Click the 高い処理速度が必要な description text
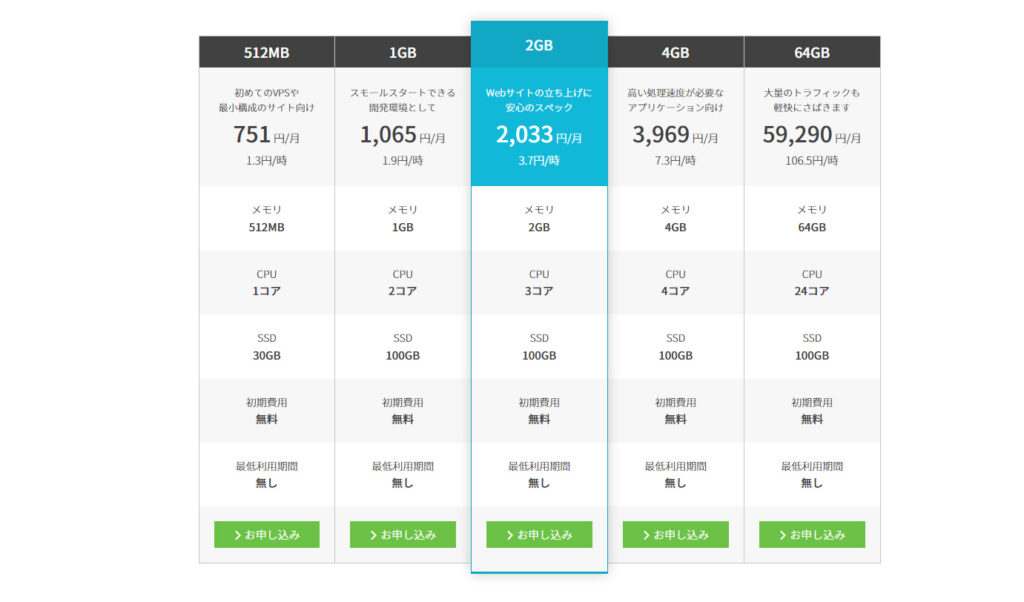 [675, 93]
